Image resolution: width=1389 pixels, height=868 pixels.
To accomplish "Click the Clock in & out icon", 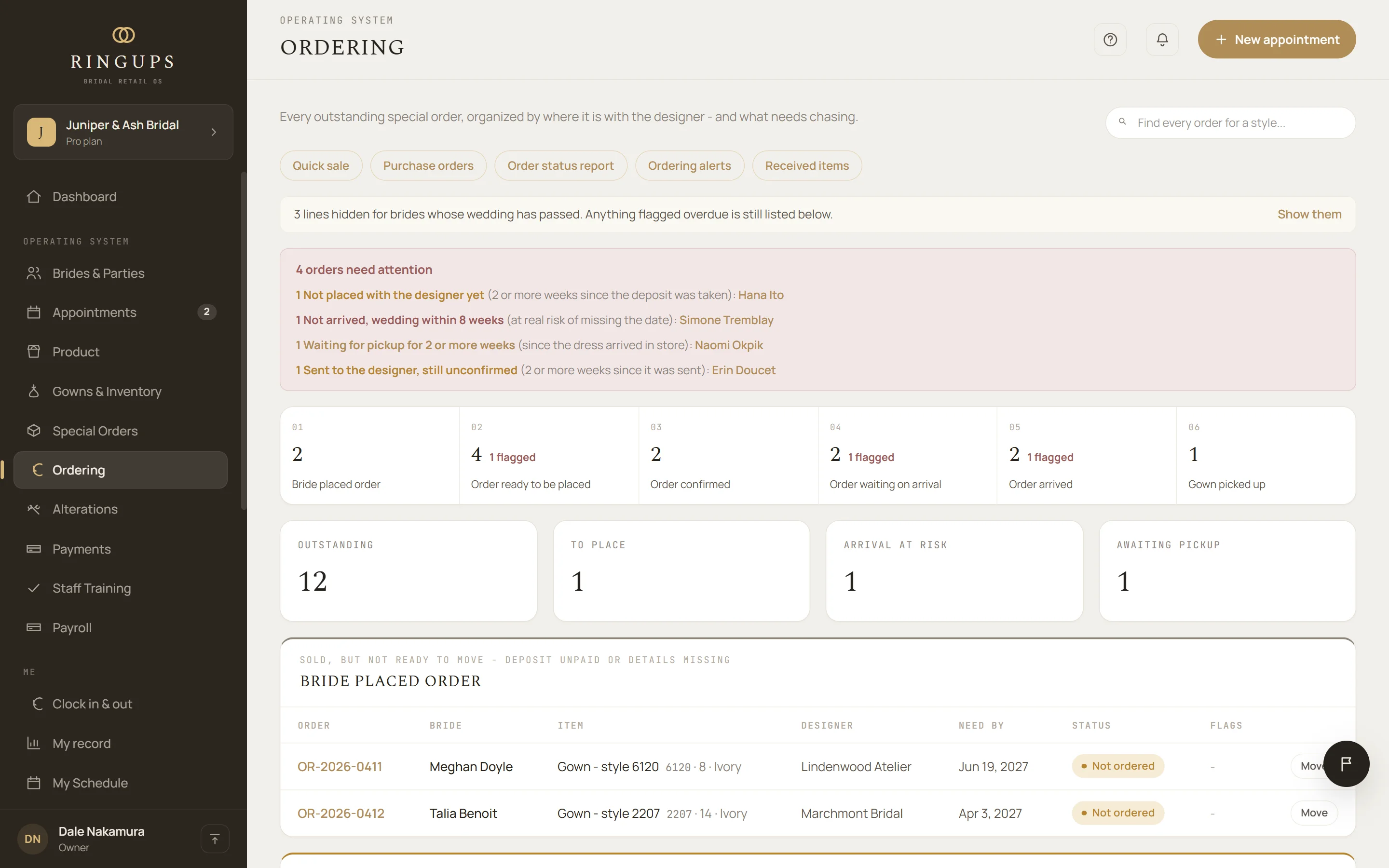I will tap(37, 704).
